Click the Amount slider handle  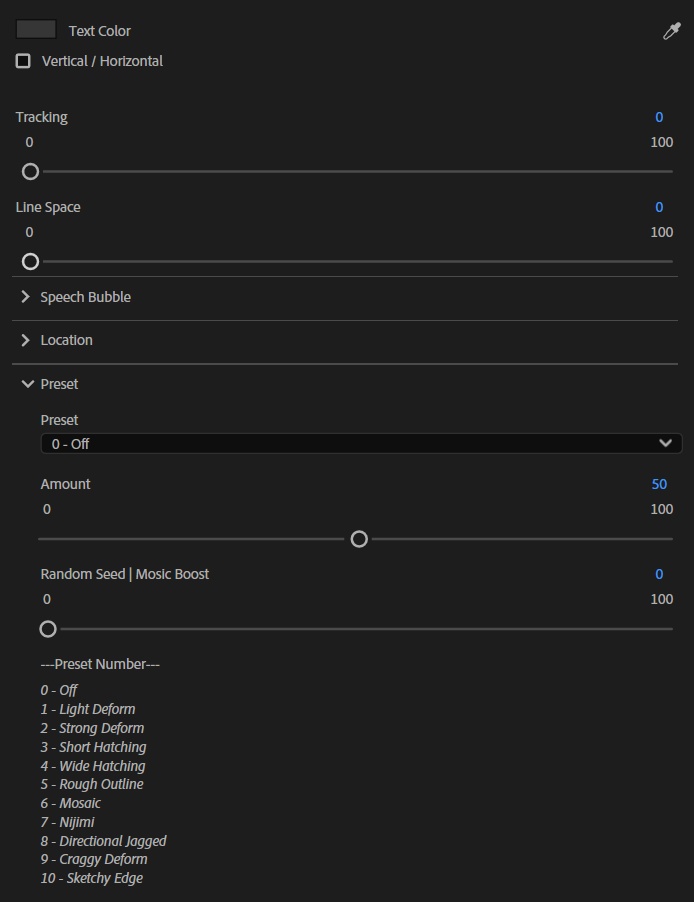pos(359,539)
